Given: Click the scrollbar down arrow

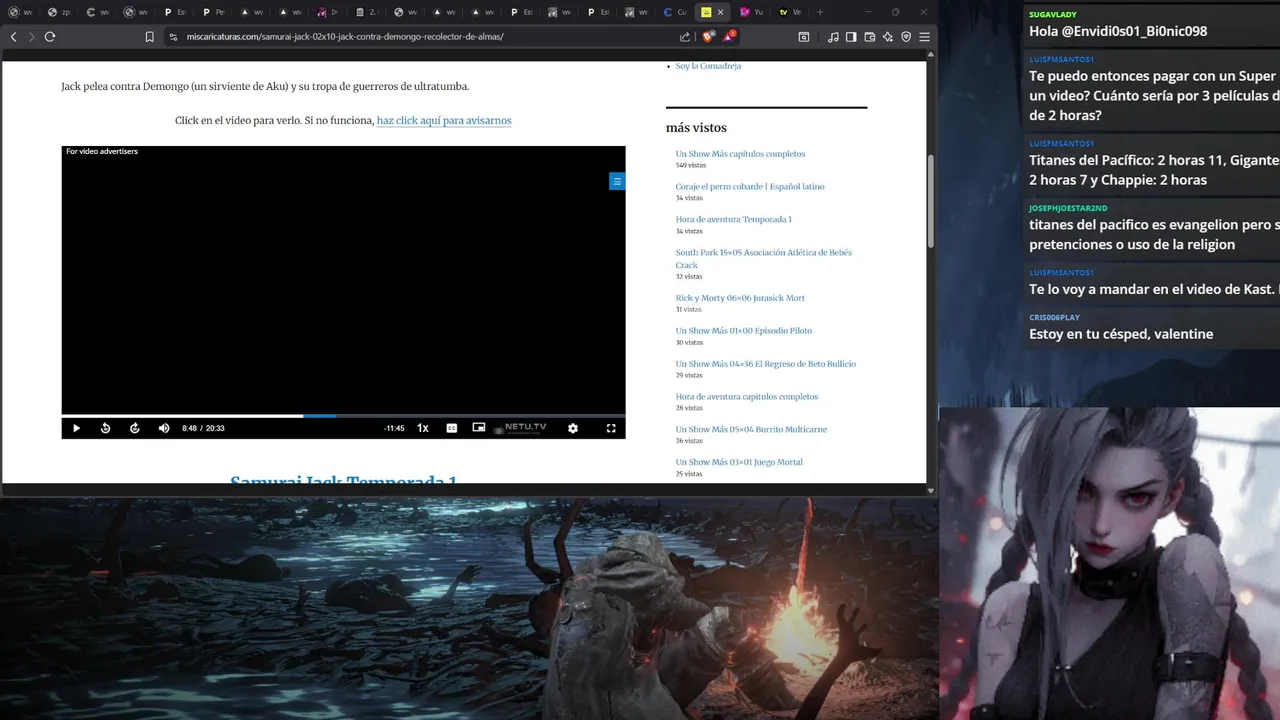Looking at the screenshot, I should [931, 490].
